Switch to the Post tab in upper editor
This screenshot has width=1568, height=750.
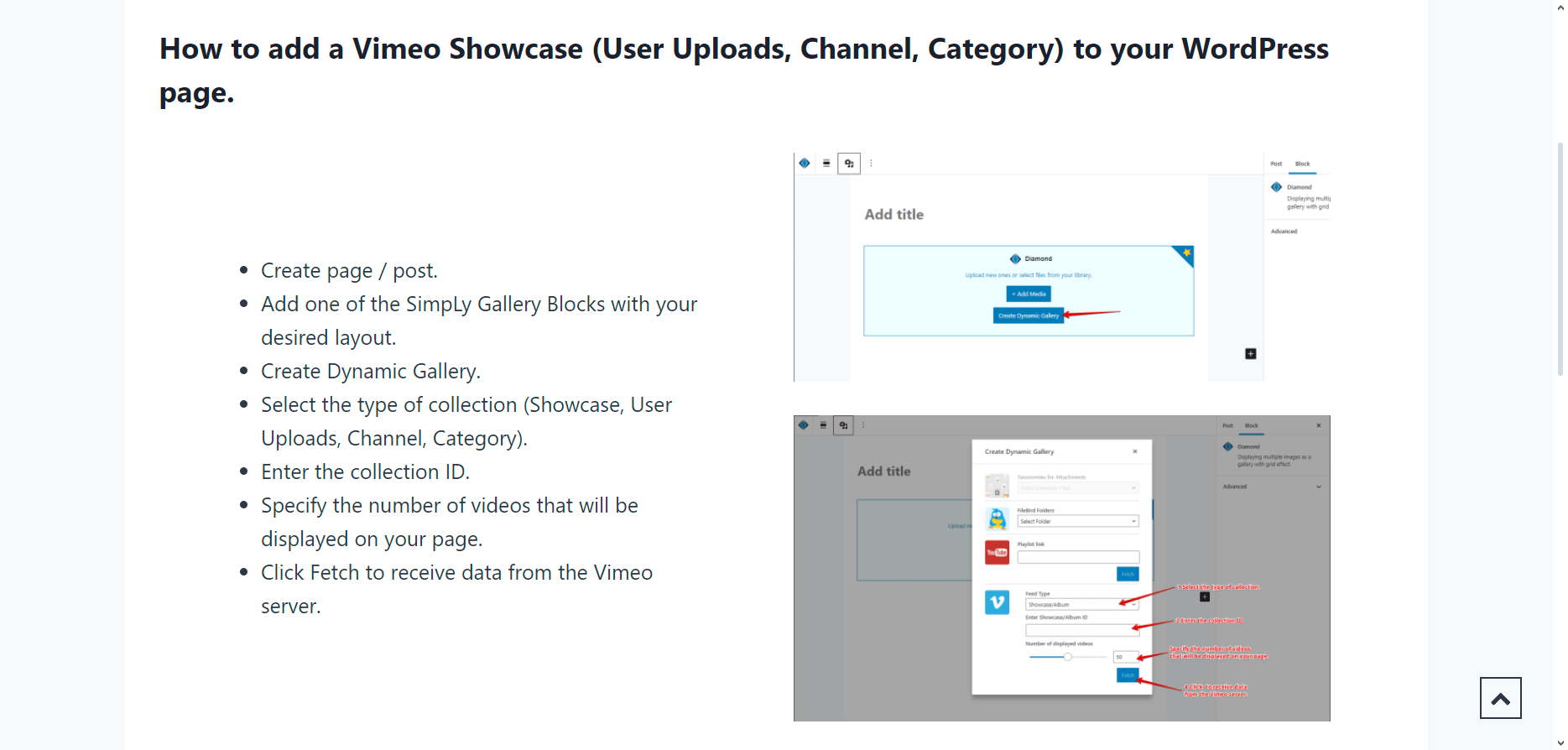click(1276, 164)
